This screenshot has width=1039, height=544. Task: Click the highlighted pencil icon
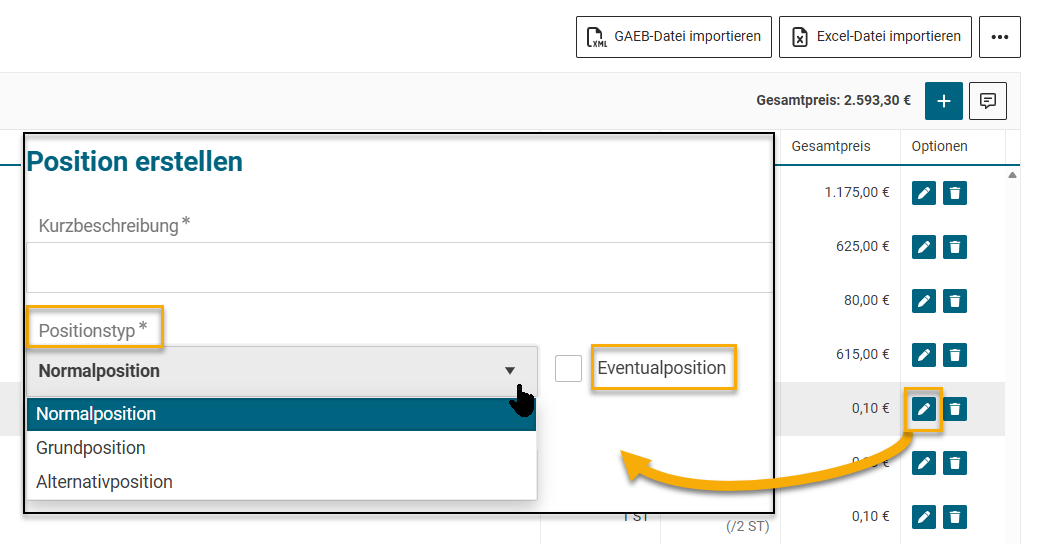click(924, 408)
